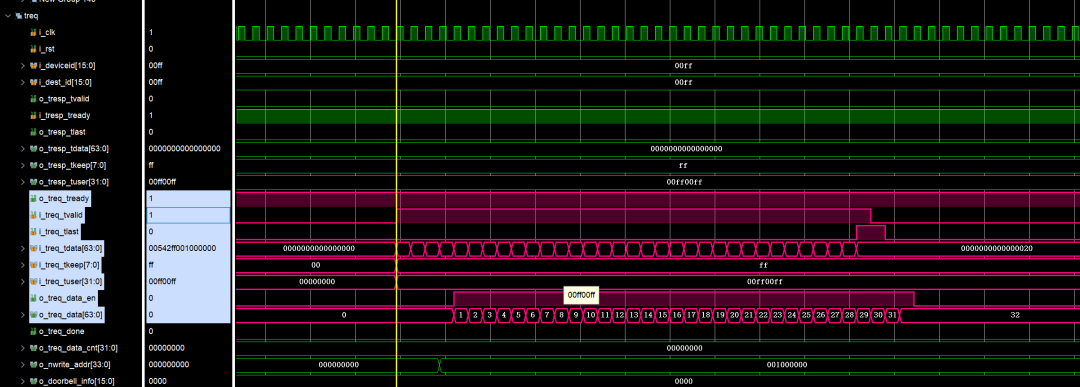Select the o_tresp_tvalid signal name
This screenshot has width=1080, height=387.
(x=63, y=98)
